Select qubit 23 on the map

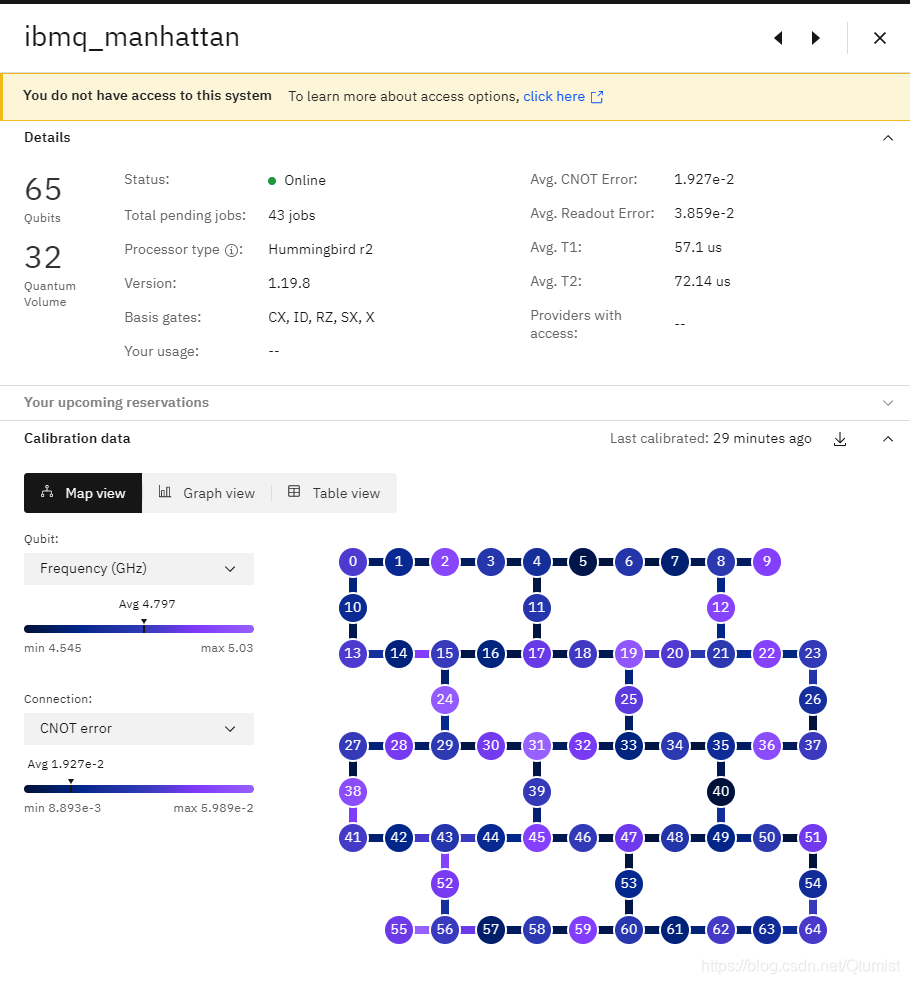tap(813, 653)
